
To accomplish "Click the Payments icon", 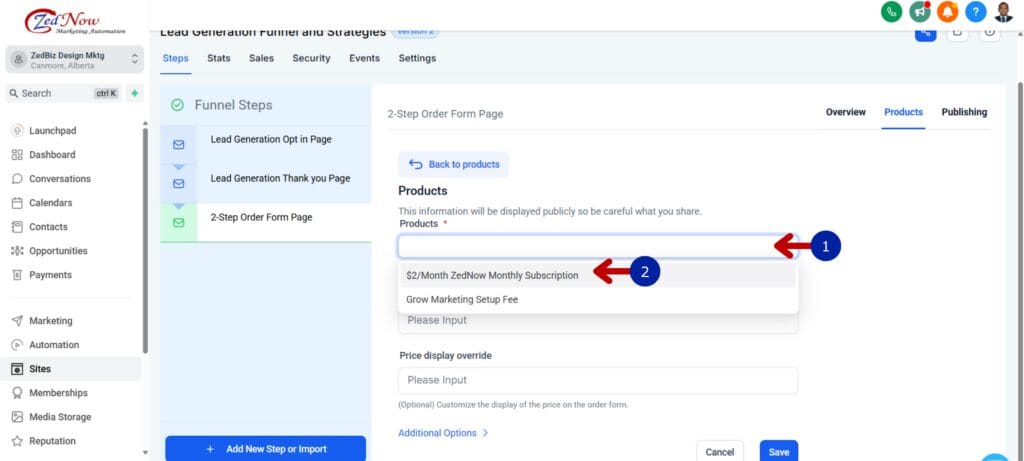I will point(18,275).
